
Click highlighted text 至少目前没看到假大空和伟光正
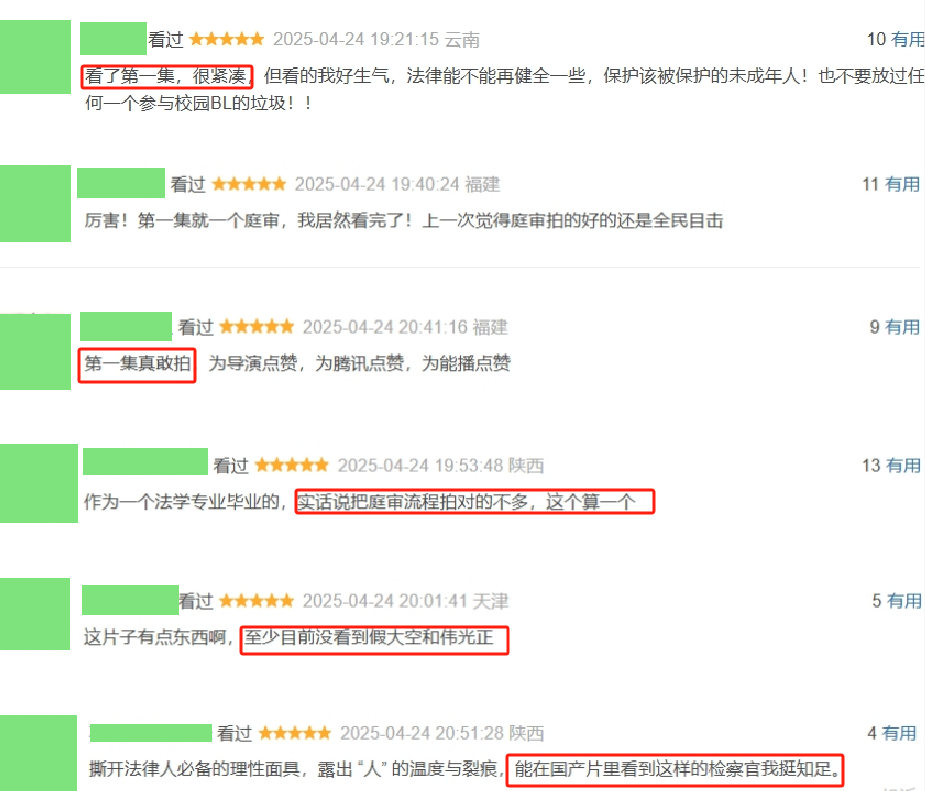(x=369, y=638)
